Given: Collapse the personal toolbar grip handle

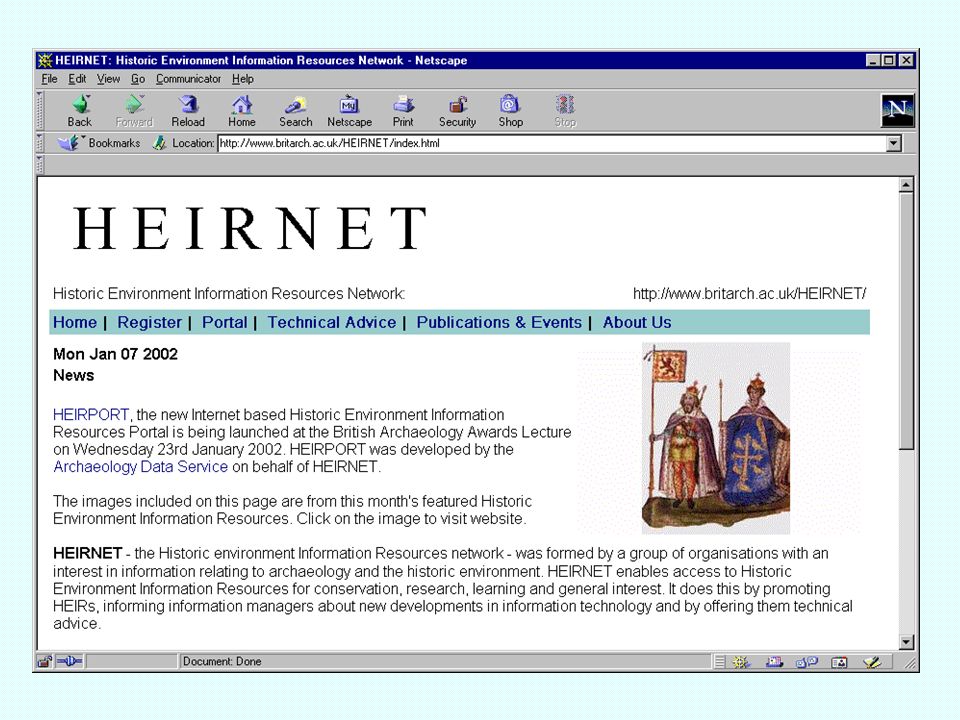Looking at the screenshot, I should point(40,164).
